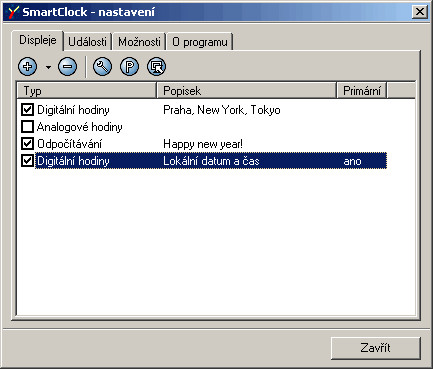
Task: Click the Lokální datum a čas description
Action: 211,161
